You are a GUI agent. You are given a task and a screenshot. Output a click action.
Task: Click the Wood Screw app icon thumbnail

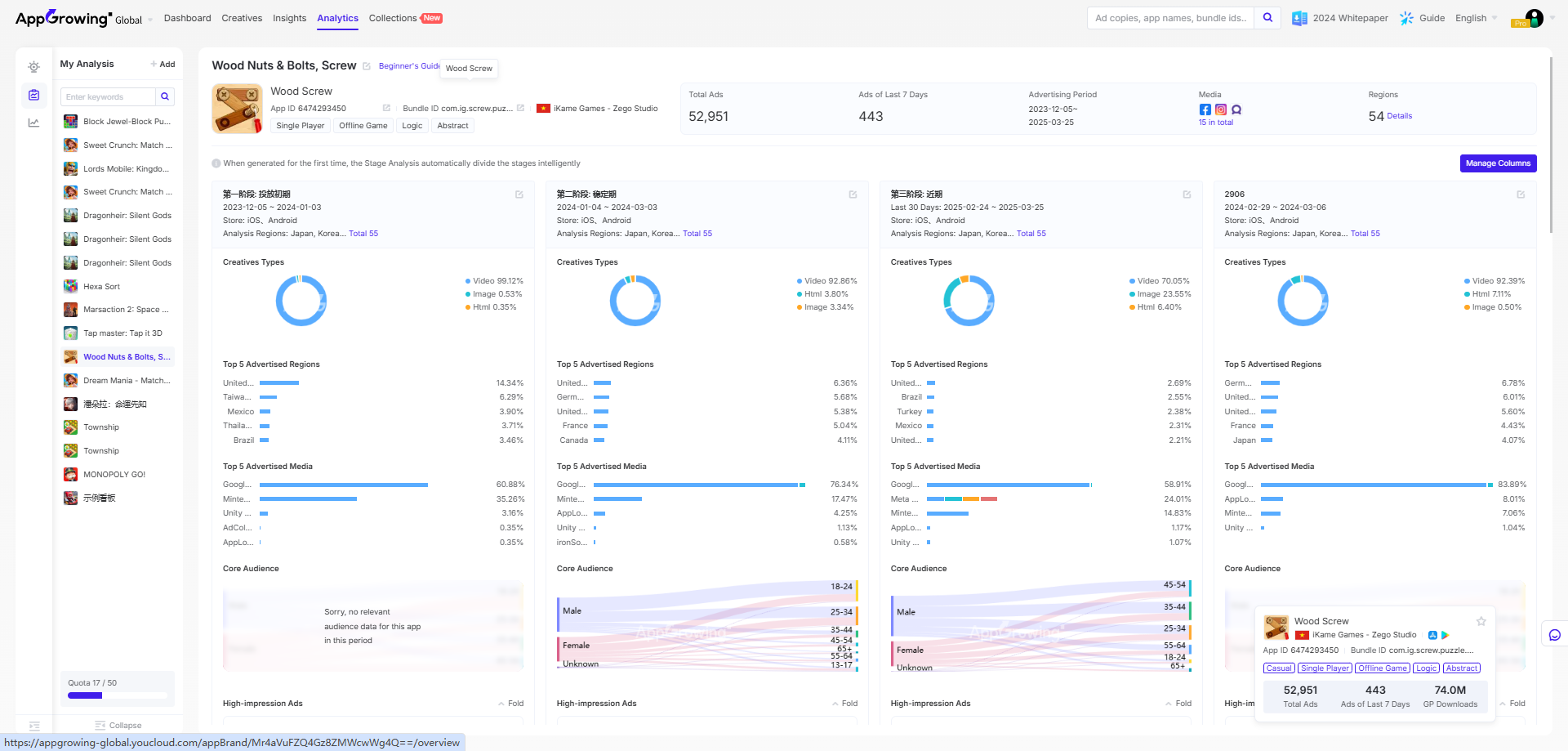tap(237, 109)
